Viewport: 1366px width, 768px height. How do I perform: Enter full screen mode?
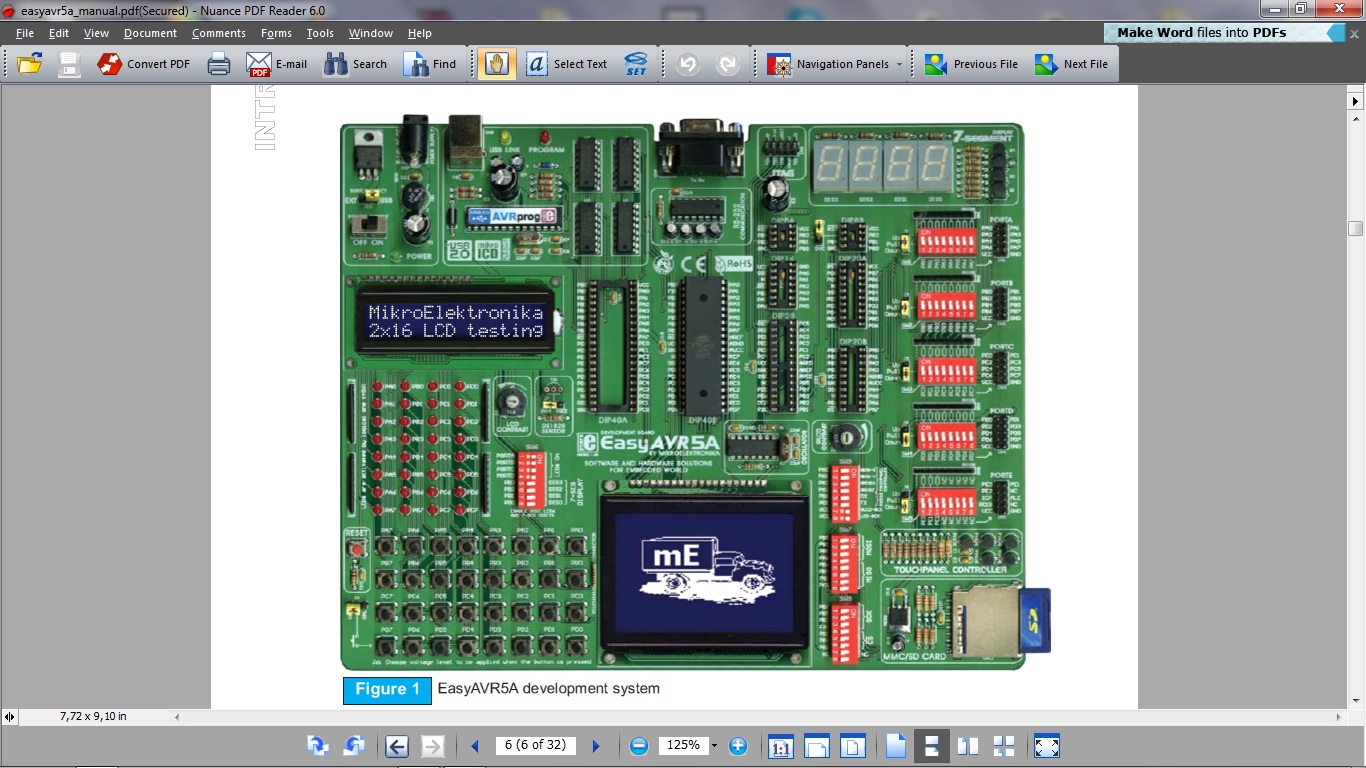coord(1047,746)
